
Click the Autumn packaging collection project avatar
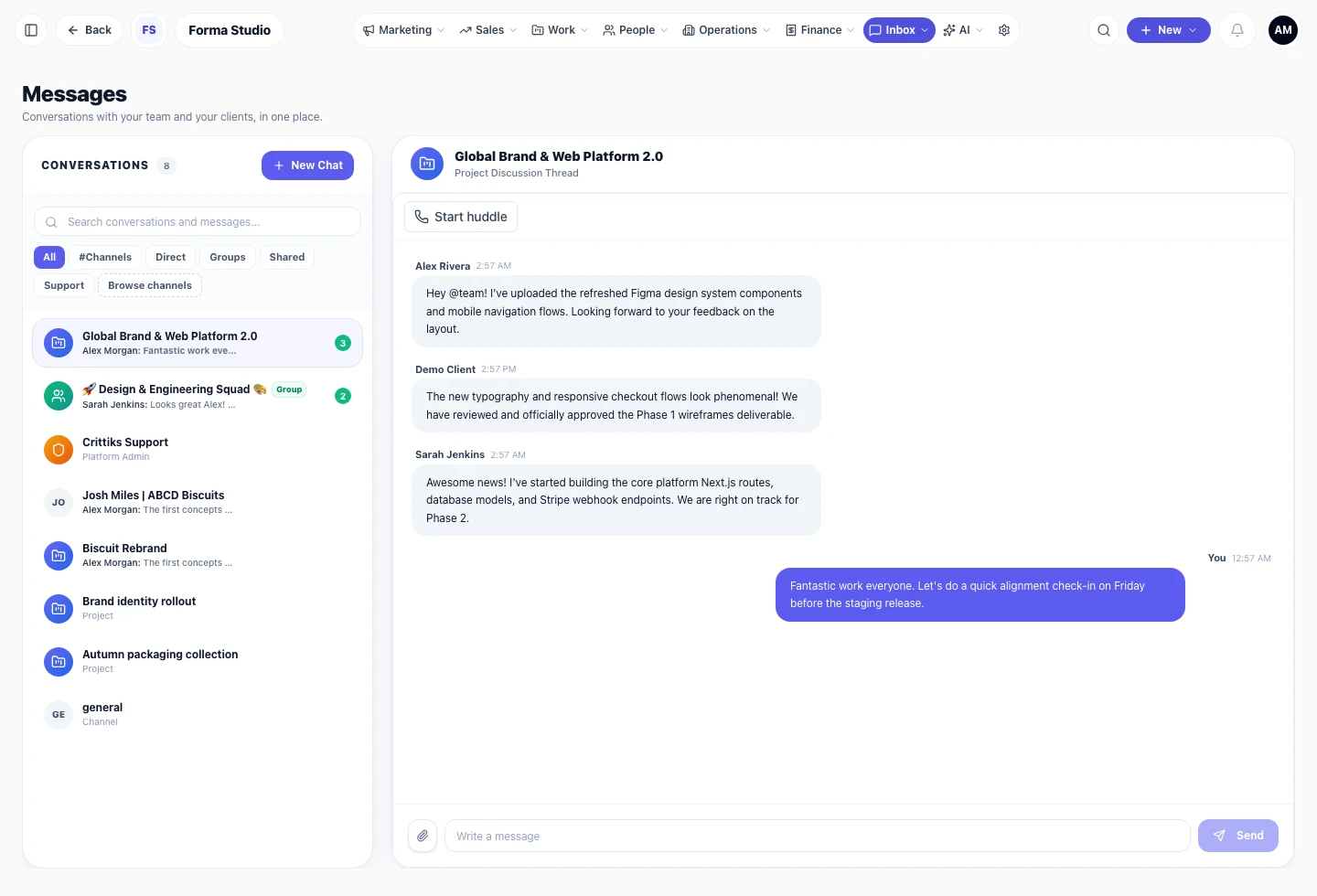pyautogui.click(x=59, y=662)
